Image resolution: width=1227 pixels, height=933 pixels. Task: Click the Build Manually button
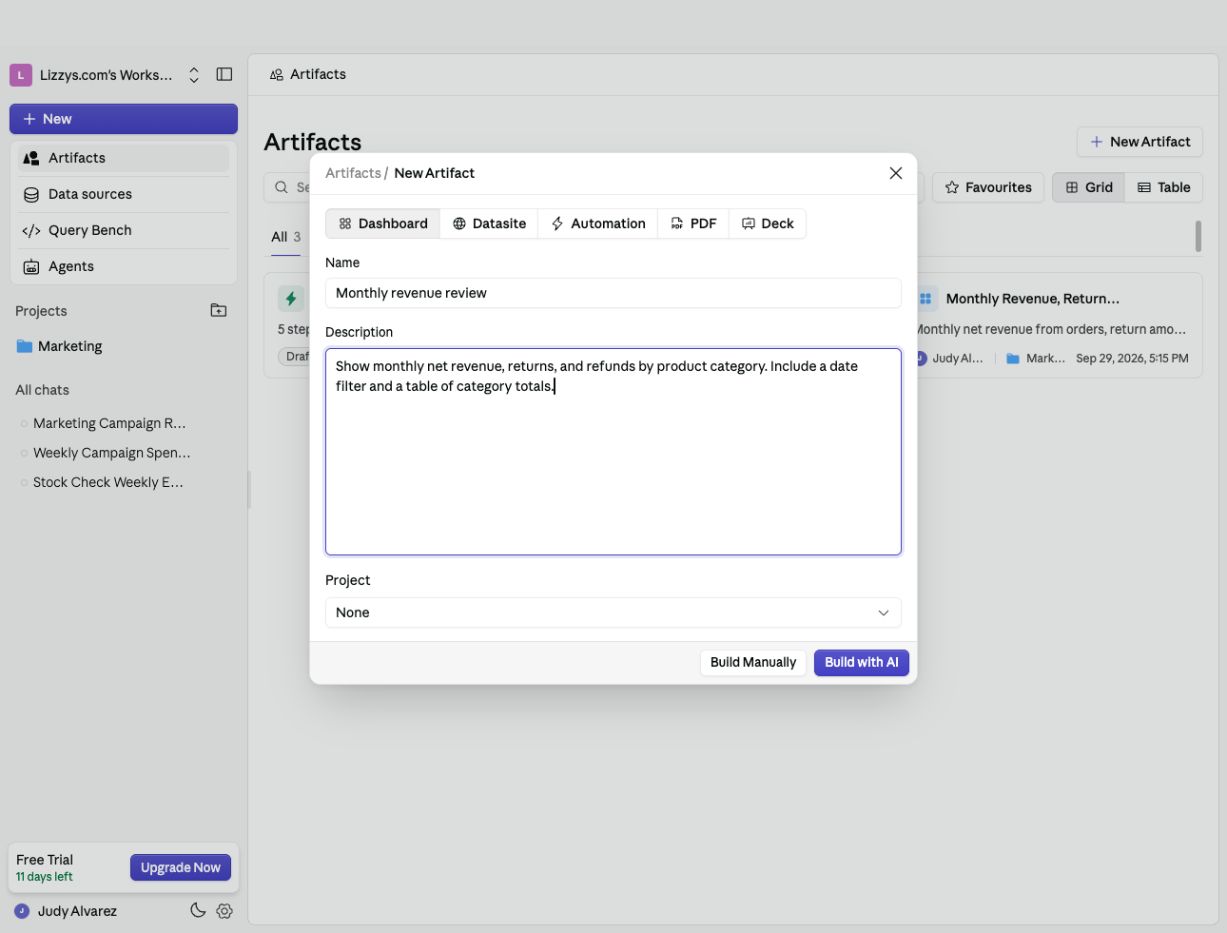[x=753, y=662]
